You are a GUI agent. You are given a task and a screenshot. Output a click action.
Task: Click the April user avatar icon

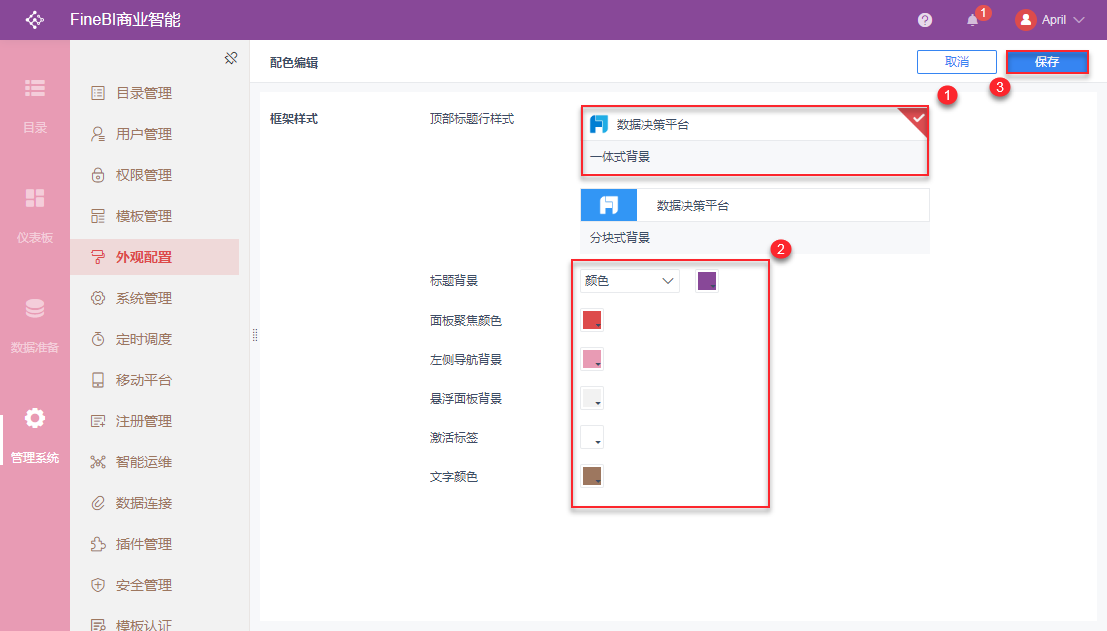click(x=1025, y=20)
